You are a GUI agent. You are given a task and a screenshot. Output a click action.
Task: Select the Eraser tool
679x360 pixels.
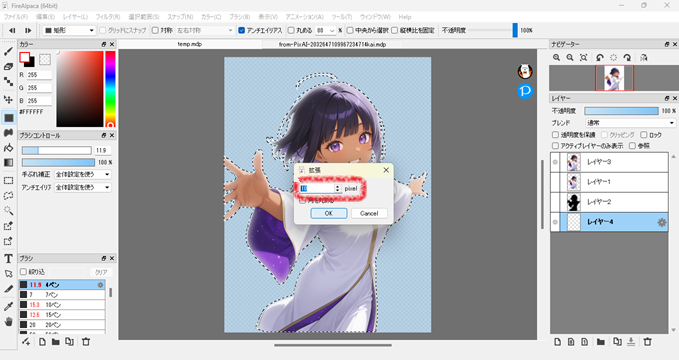point(8,67)
